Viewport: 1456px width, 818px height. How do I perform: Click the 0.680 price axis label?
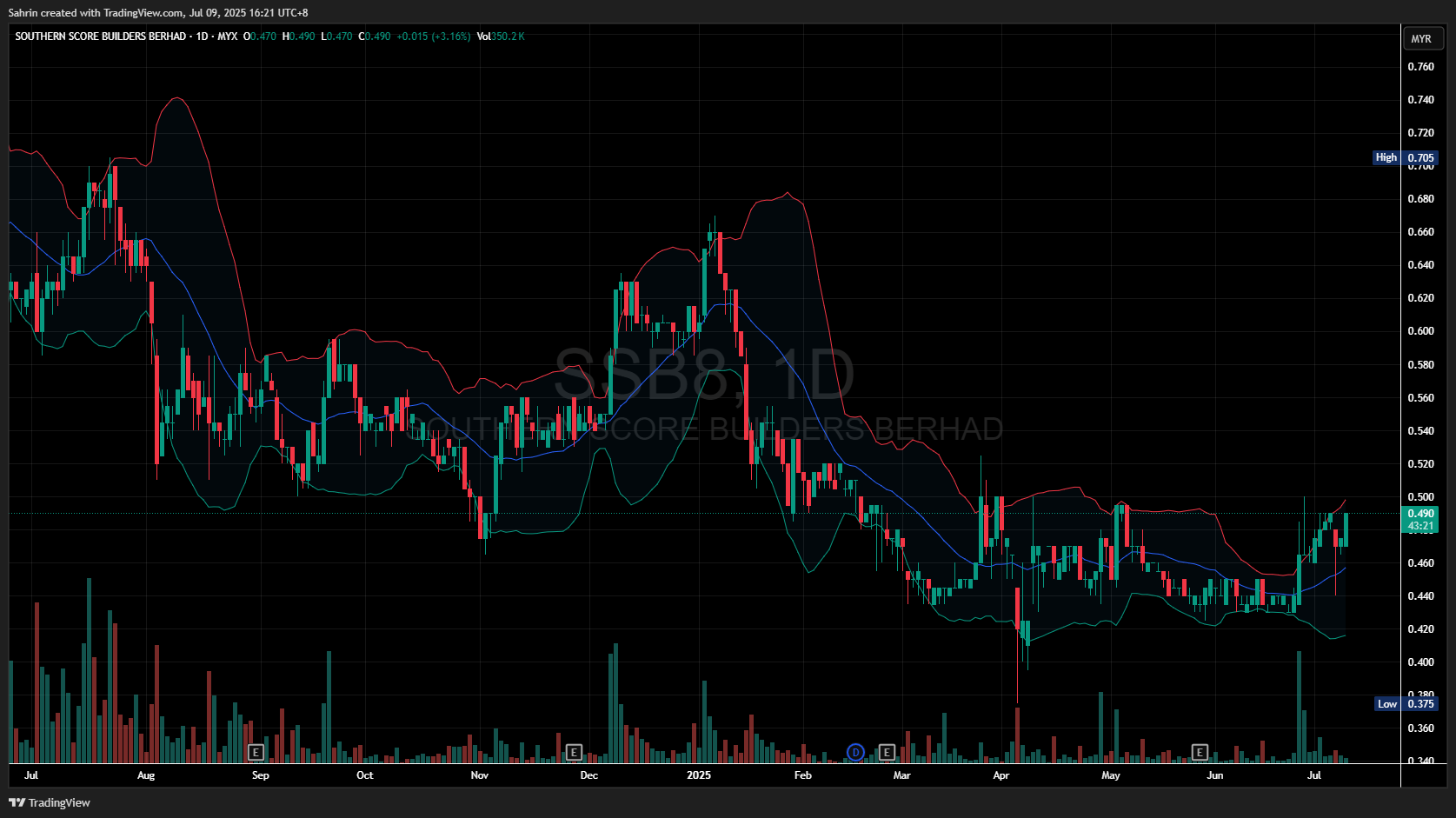coord(1421,199)
